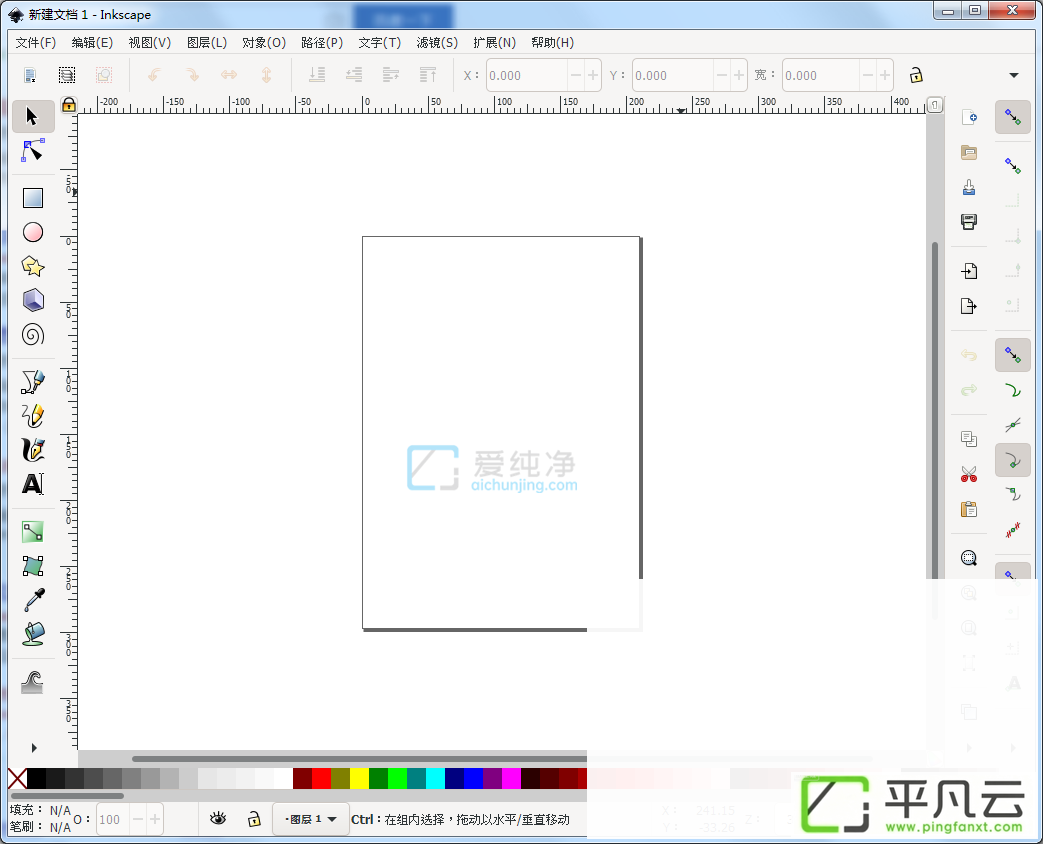Click the opacity O input field
The image size is (1043, 844).
tap(113, 819)
